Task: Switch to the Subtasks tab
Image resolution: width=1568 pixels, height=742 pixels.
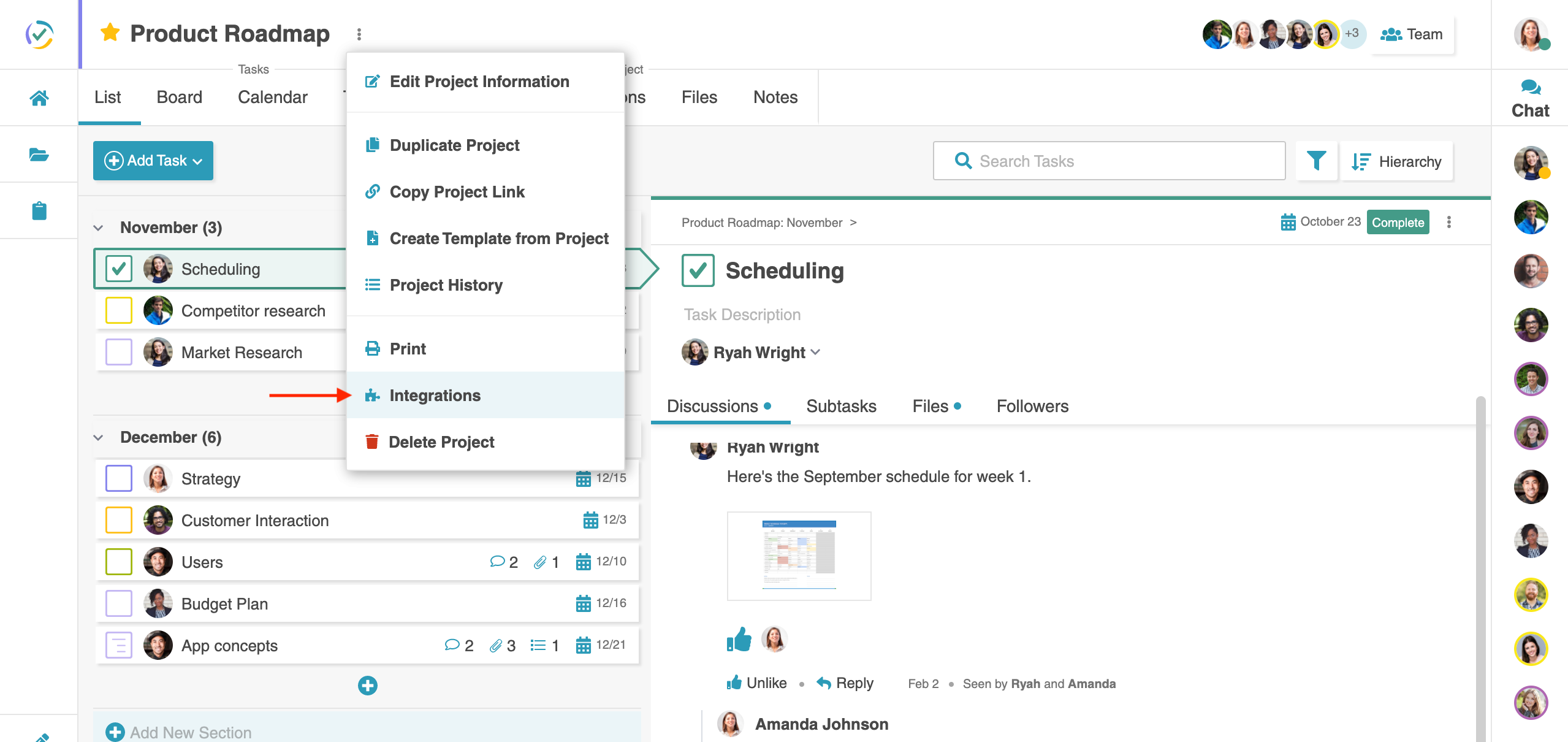Action: tap(840, 406)
